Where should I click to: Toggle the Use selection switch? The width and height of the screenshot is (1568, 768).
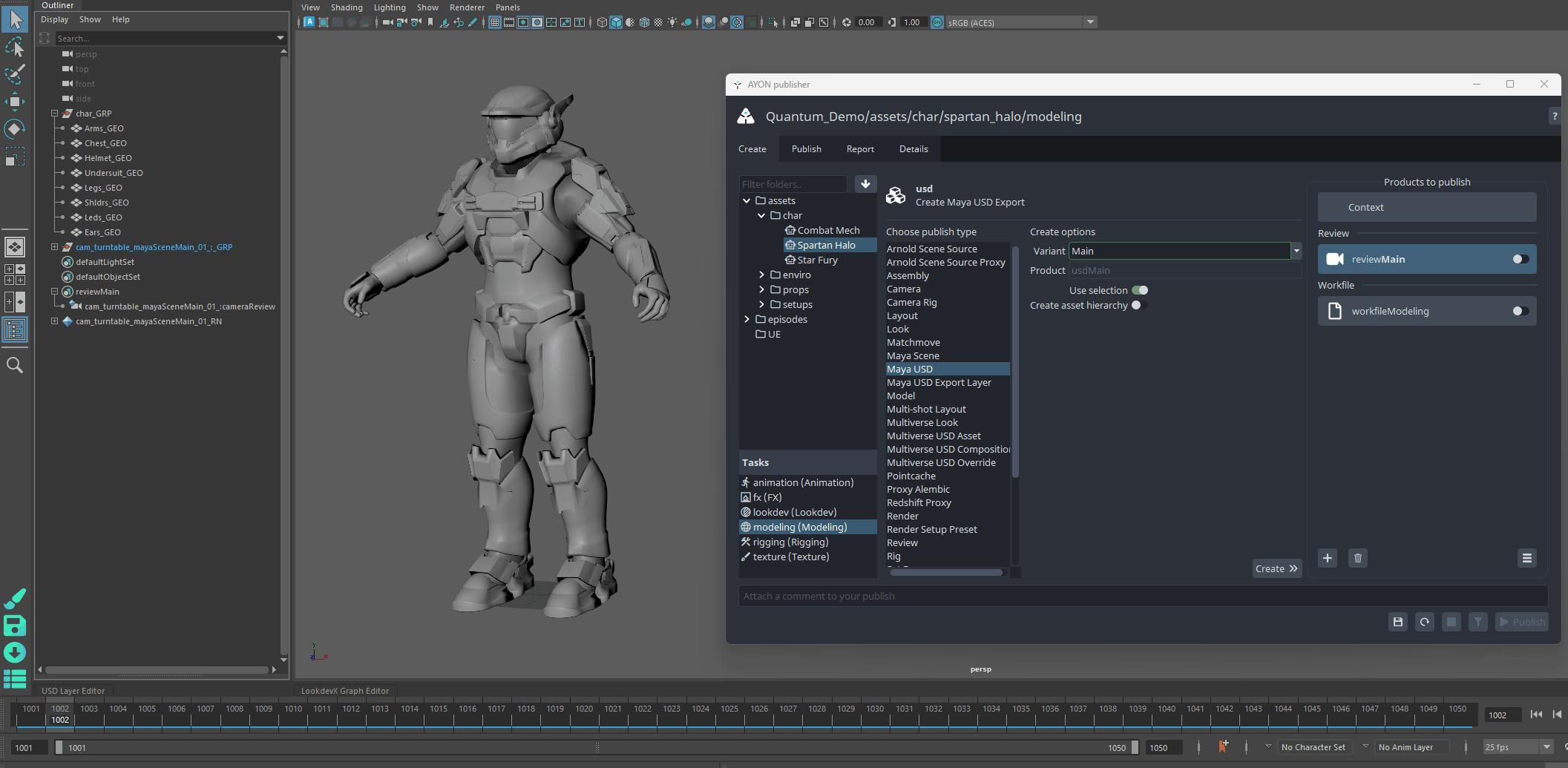point(1140,290)
